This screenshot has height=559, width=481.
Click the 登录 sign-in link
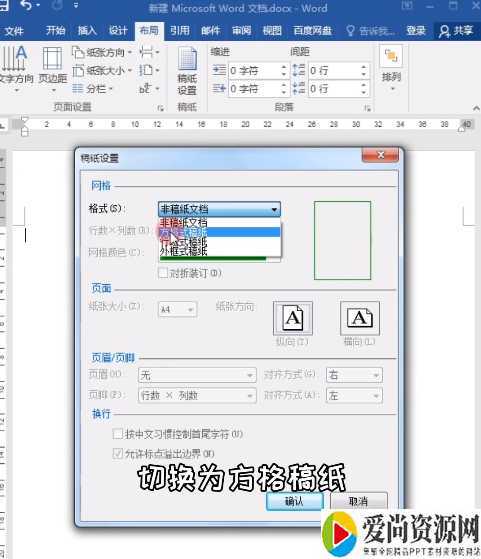coord(416,31)
